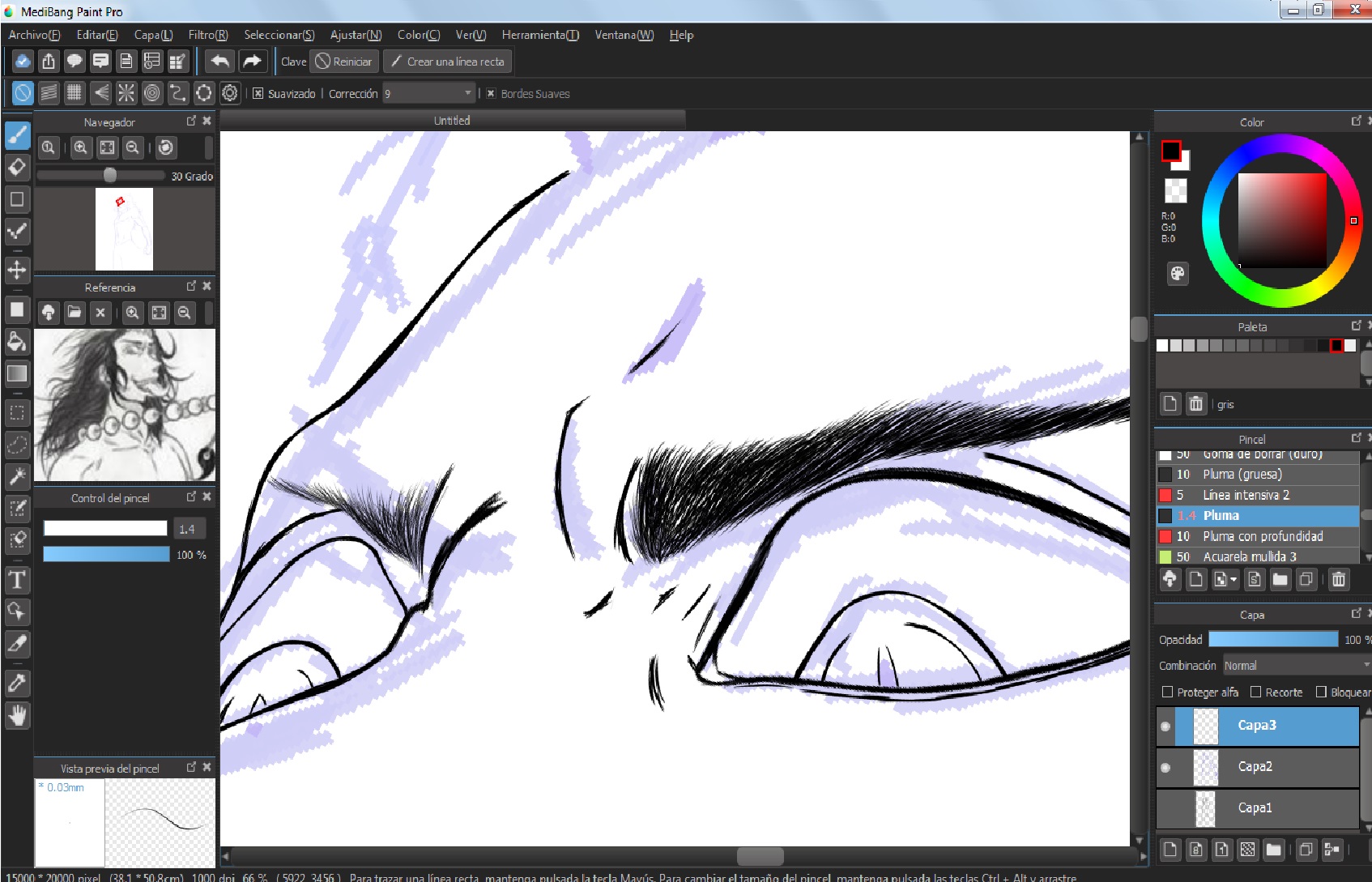Select the Línea intensiva 2 brush
This screenshot has width=1372, height=882.
(1257, 495)
